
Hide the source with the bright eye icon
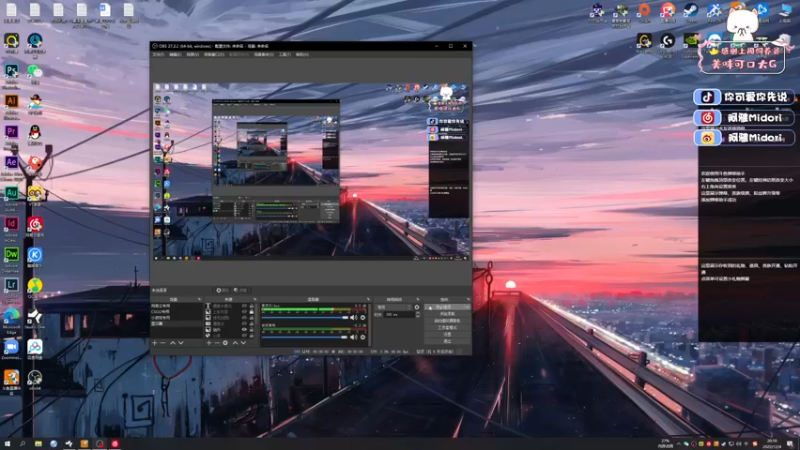[x=244, y=330]
